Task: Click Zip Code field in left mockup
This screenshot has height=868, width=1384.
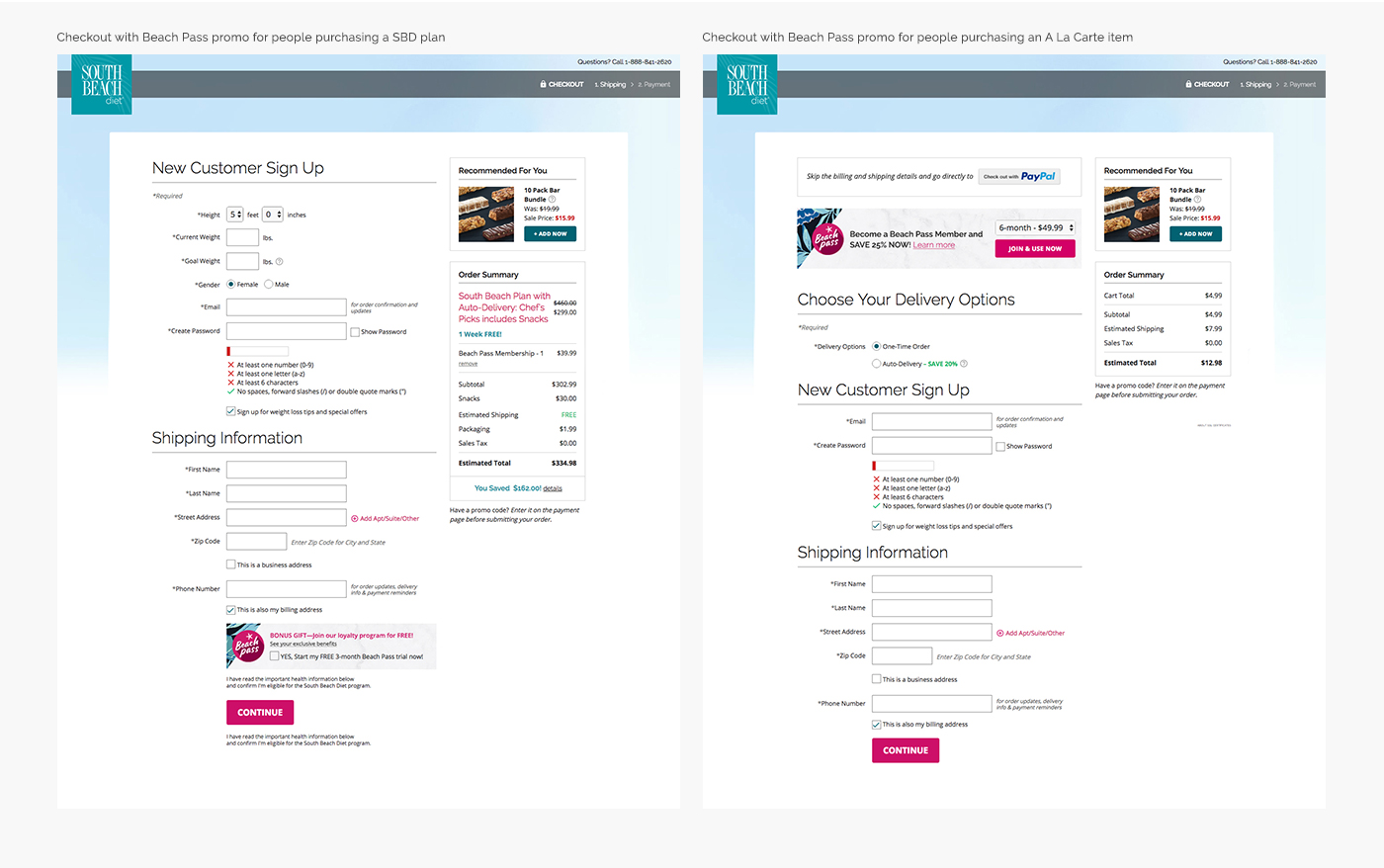Action: [x=257, y=541]
